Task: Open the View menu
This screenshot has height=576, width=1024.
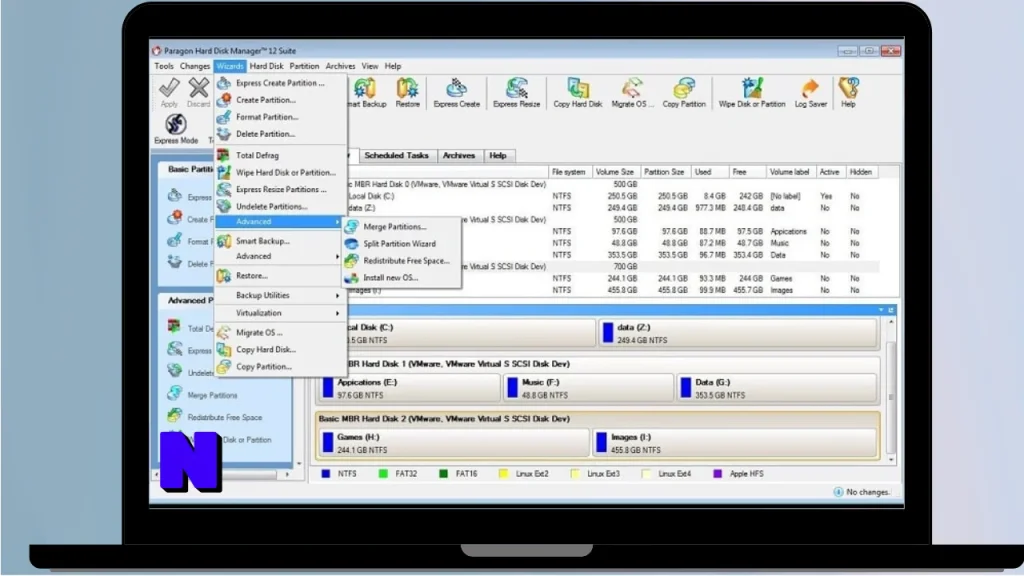Action: coord(370,66)
